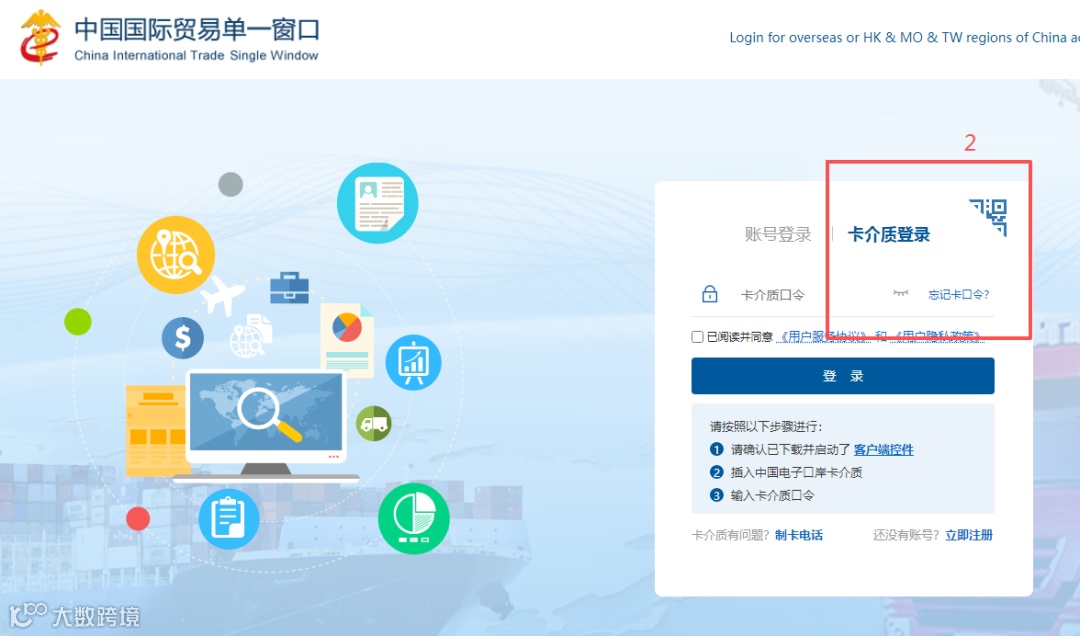The height and width of the screenshot is (636, 1080).
Task: Select the 卡介质登录 tab
Action: 889,234
